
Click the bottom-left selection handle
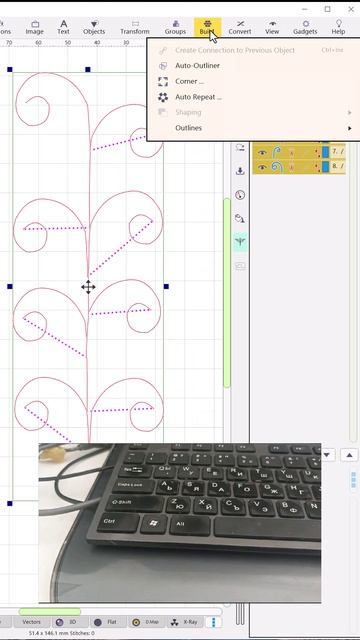pos(10,504)
